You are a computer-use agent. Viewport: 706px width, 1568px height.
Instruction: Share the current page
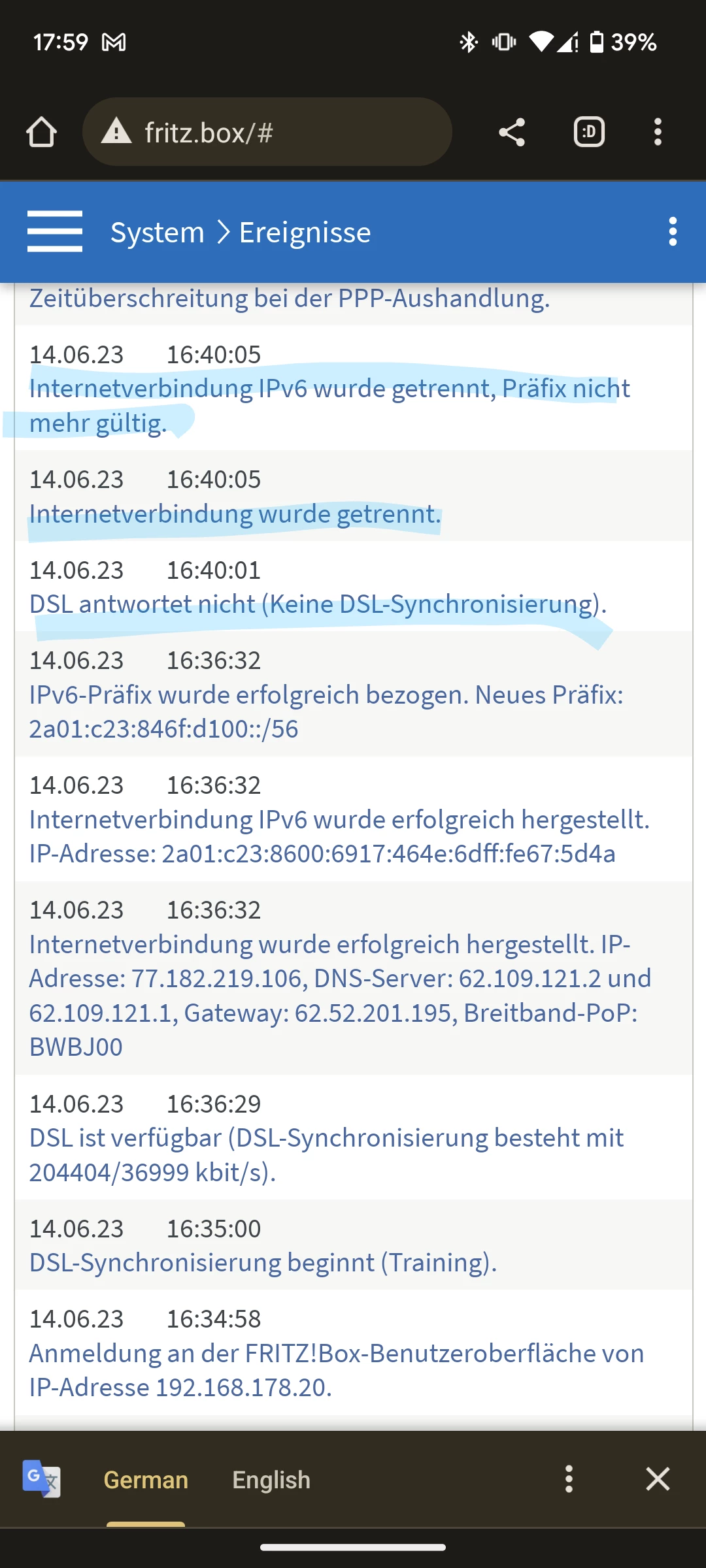(512, 132)
